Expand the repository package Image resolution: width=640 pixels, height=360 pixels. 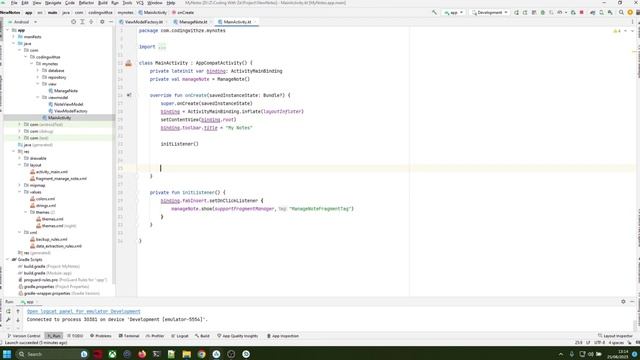38,77
